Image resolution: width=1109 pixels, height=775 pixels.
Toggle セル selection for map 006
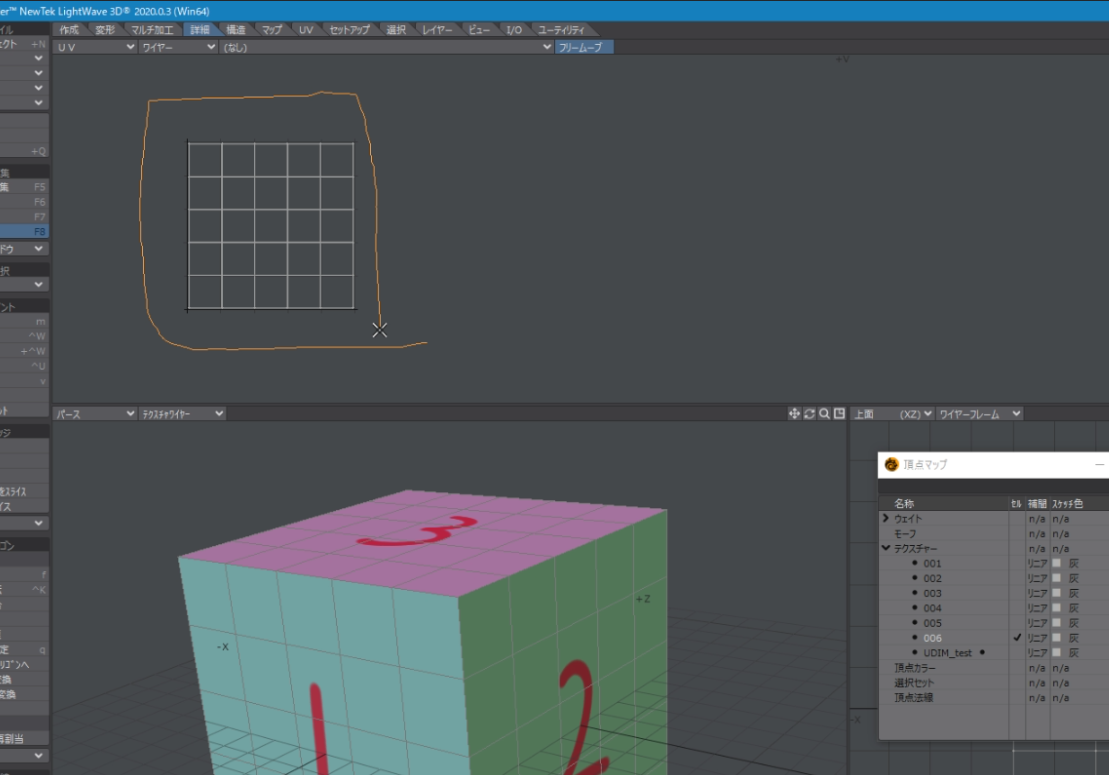[x=1017, y=638]
